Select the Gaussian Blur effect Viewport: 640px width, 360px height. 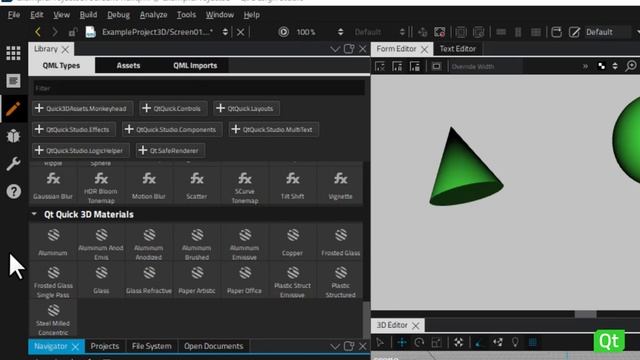(x=53, y=185)
